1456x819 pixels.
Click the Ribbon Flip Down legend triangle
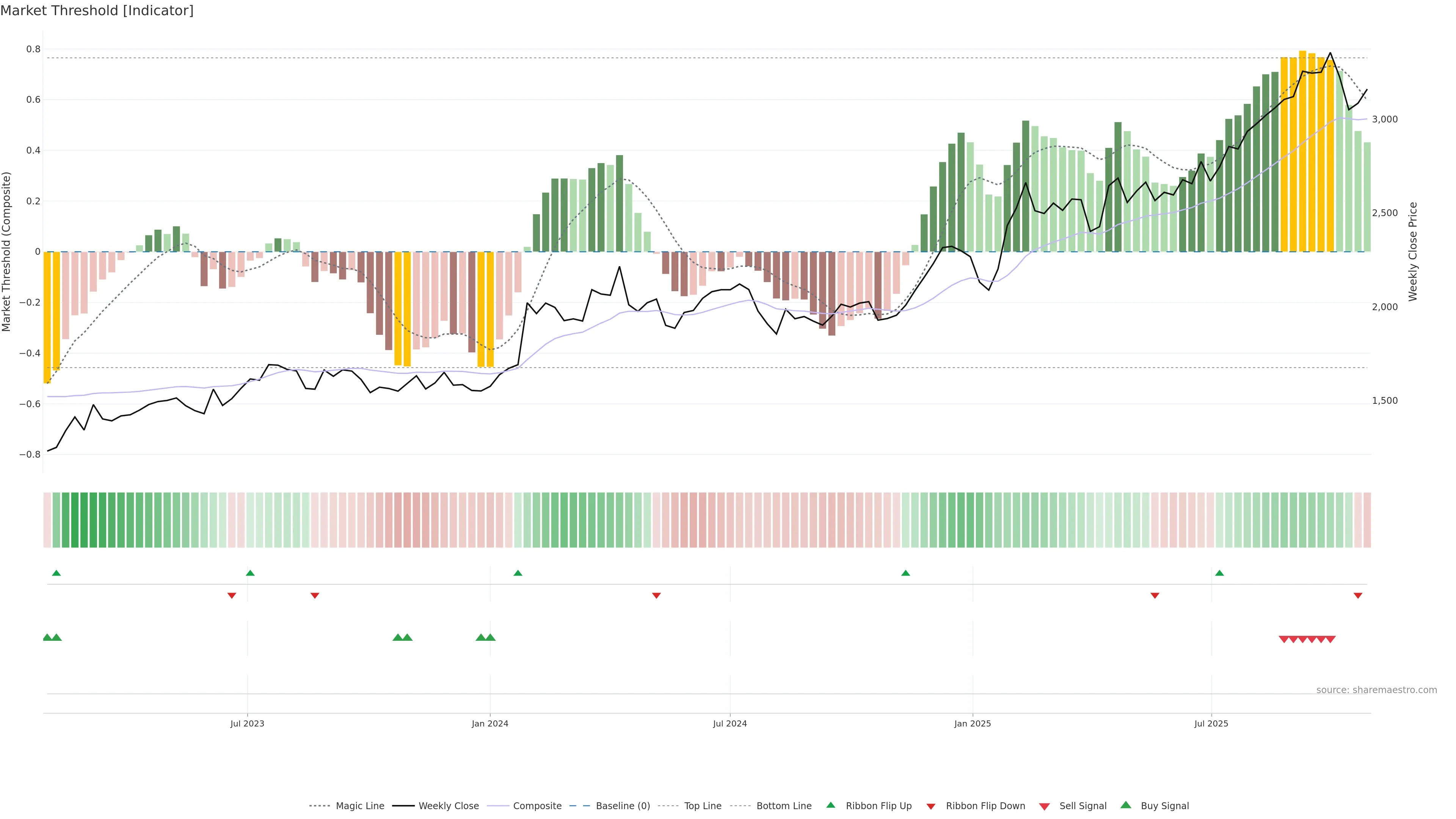click(931, 806)
